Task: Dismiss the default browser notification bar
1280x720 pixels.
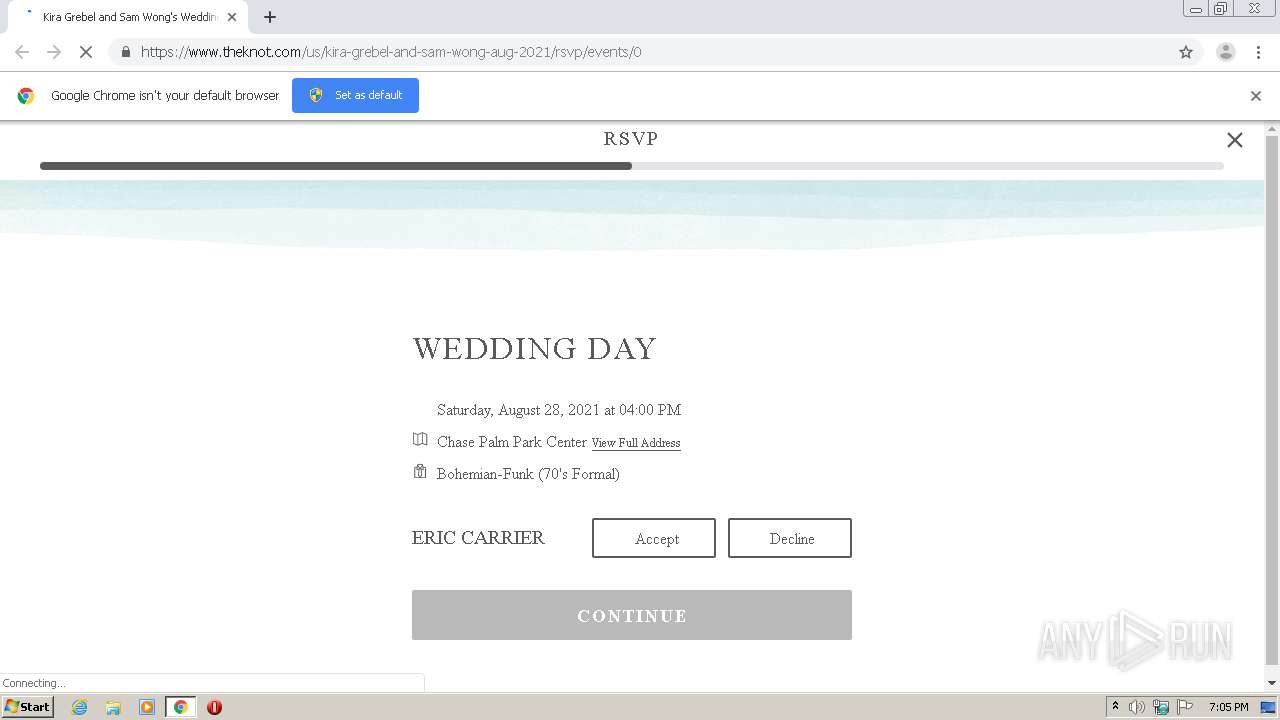Action: (1256, 96)
